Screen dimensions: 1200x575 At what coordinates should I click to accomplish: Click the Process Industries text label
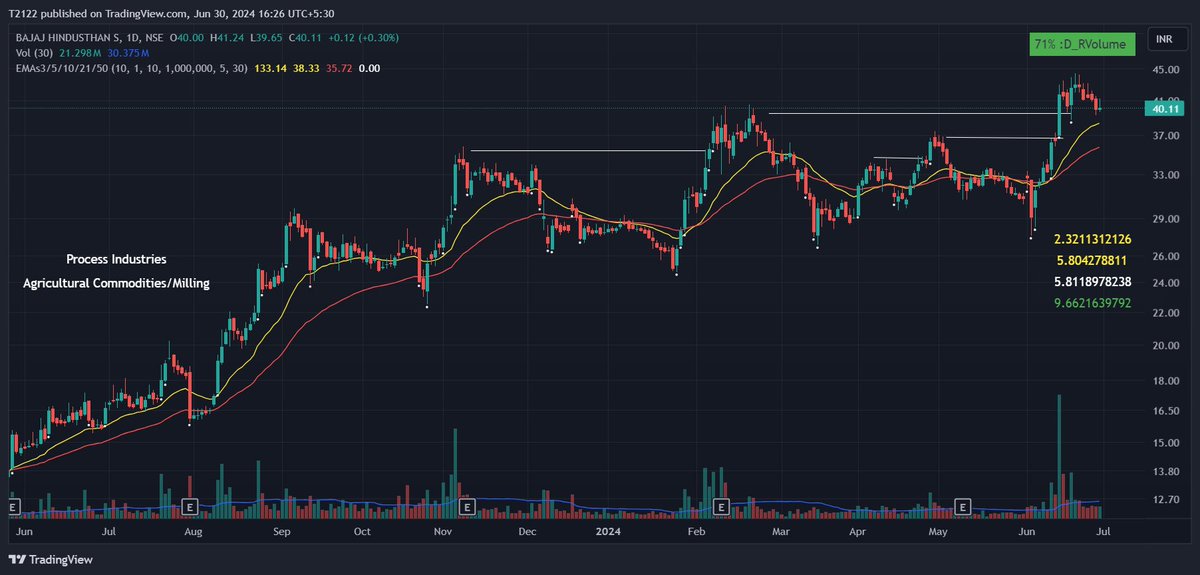pyautogui.click(x=116, y=259)
